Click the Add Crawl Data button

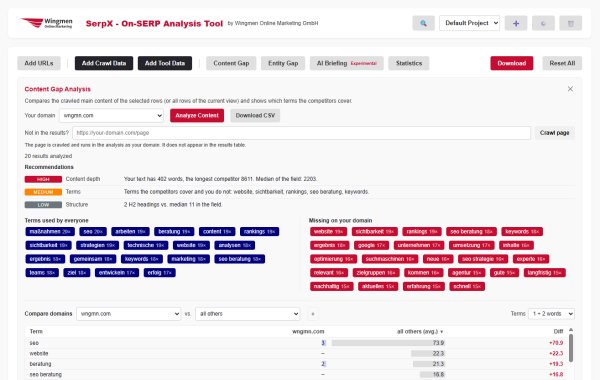click(104, 63)
